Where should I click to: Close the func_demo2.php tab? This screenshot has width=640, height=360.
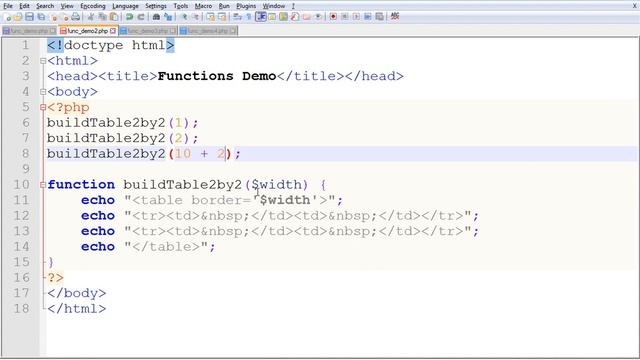[113, 31]
